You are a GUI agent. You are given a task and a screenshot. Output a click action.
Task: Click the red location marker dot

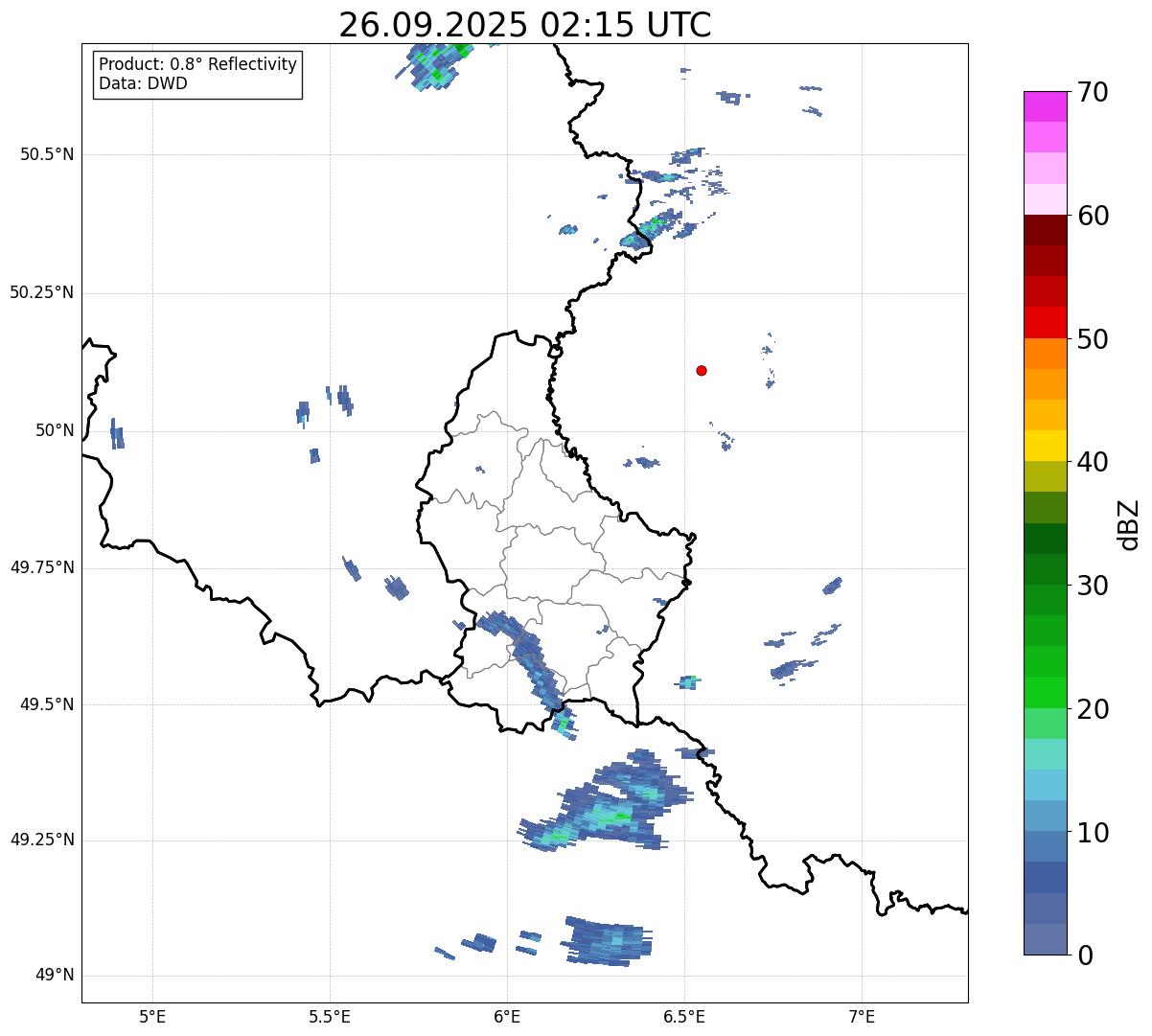[x=702, y=370]
